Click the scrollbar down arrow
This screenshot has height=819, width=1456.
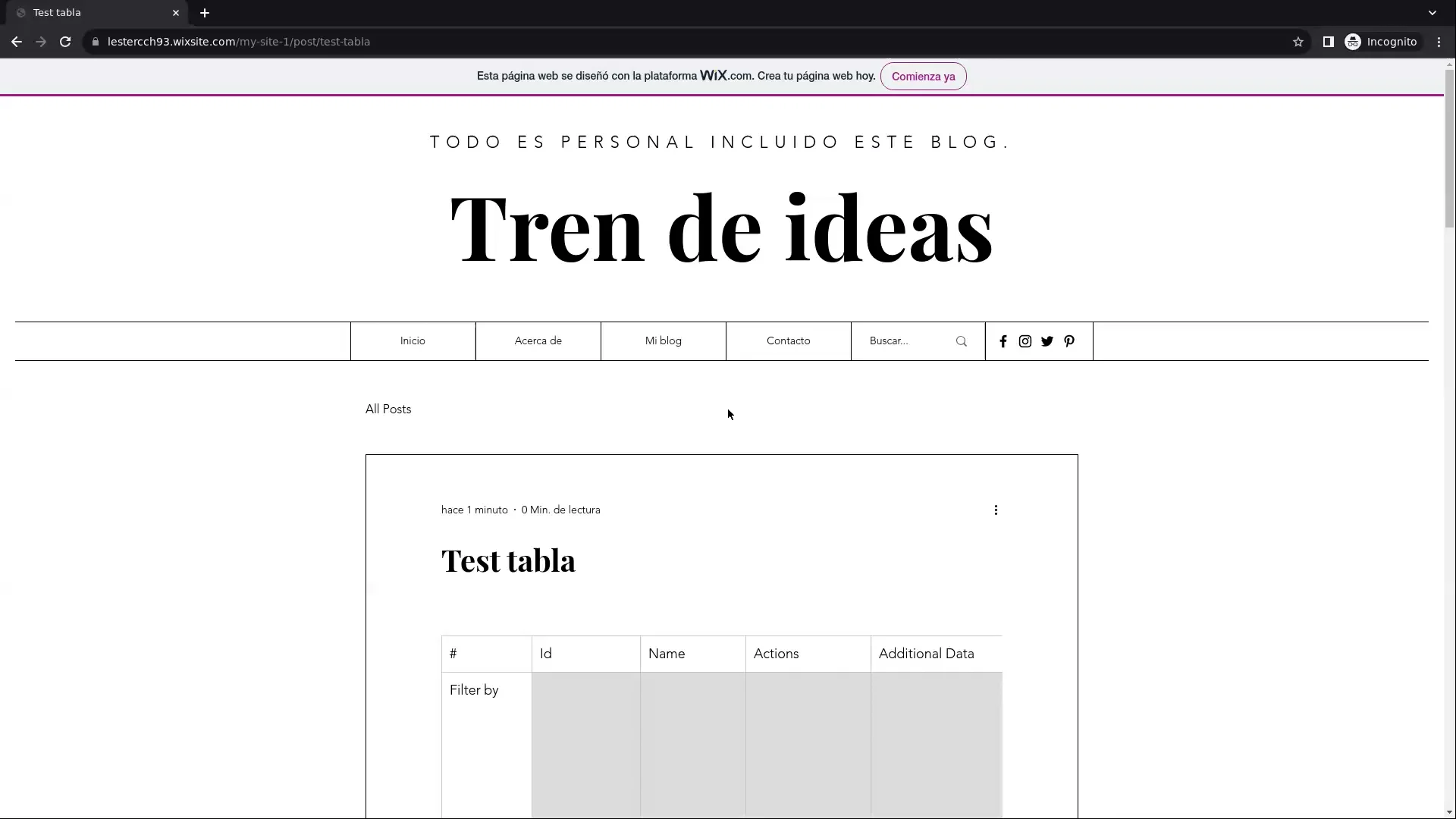[x=1449, y=812]
